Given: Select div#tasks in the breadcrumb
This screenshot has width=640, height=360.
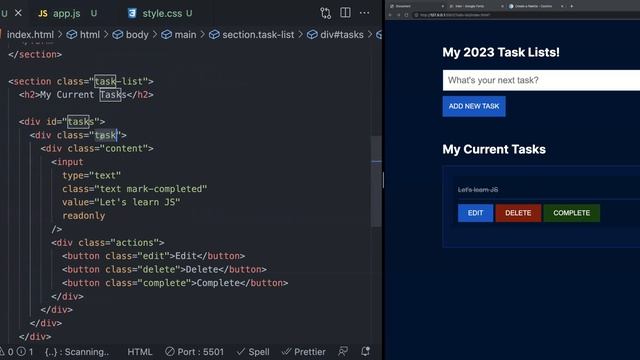Looking at the screenshot, I should (x=342, y=35).
